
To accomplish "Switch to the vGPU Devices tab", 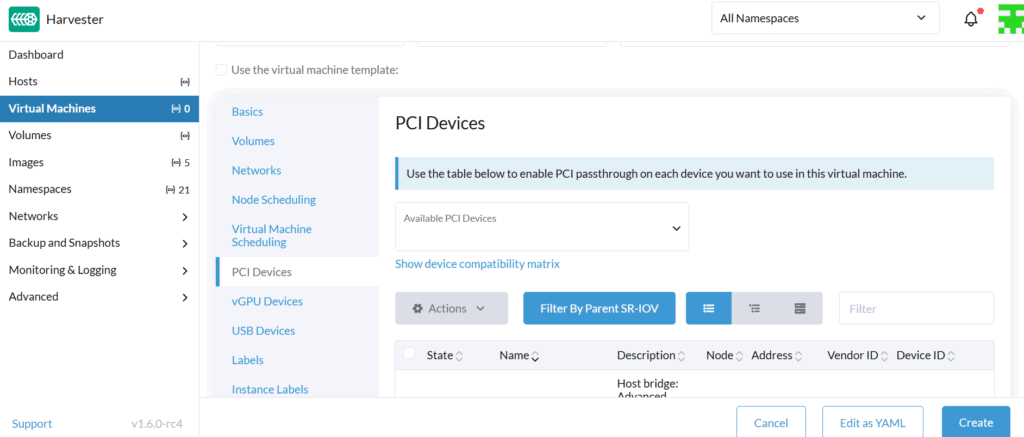I will pos(267,301).
